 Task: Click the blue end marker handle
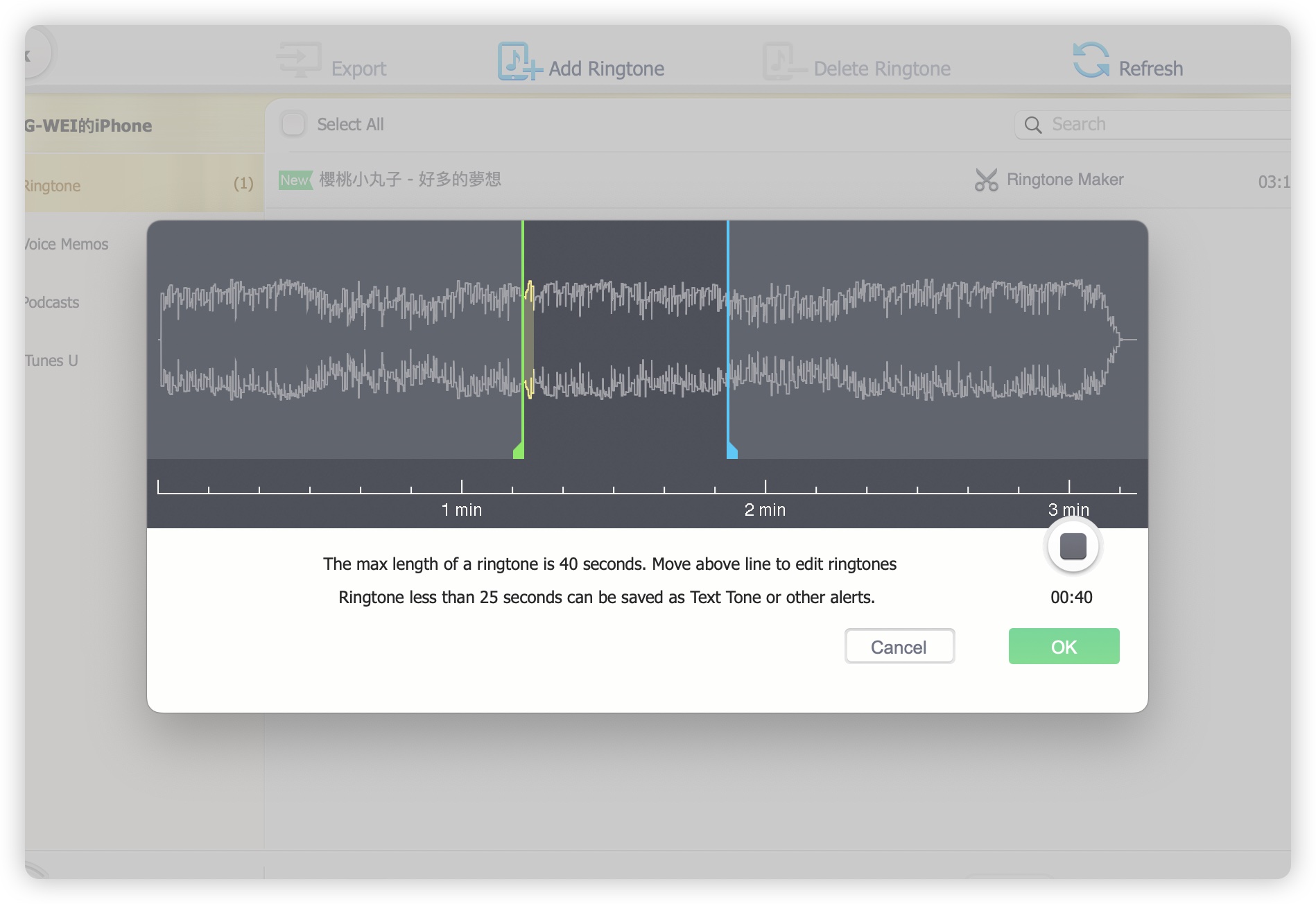(x=731, y=451)
